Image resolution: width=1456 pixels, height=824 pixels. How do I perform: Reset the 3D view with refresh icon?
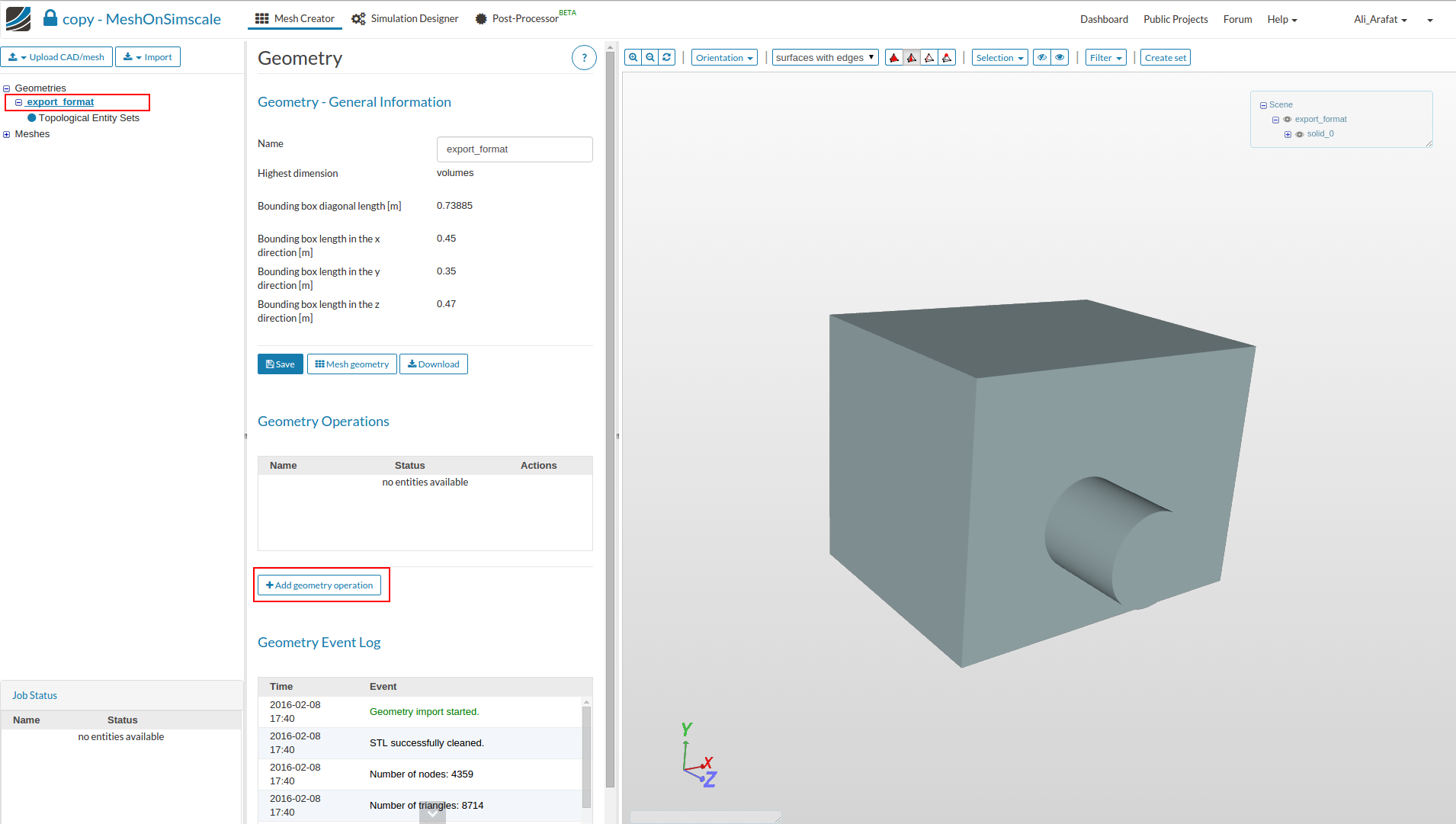pyautogui.click(x=667, y=57)
